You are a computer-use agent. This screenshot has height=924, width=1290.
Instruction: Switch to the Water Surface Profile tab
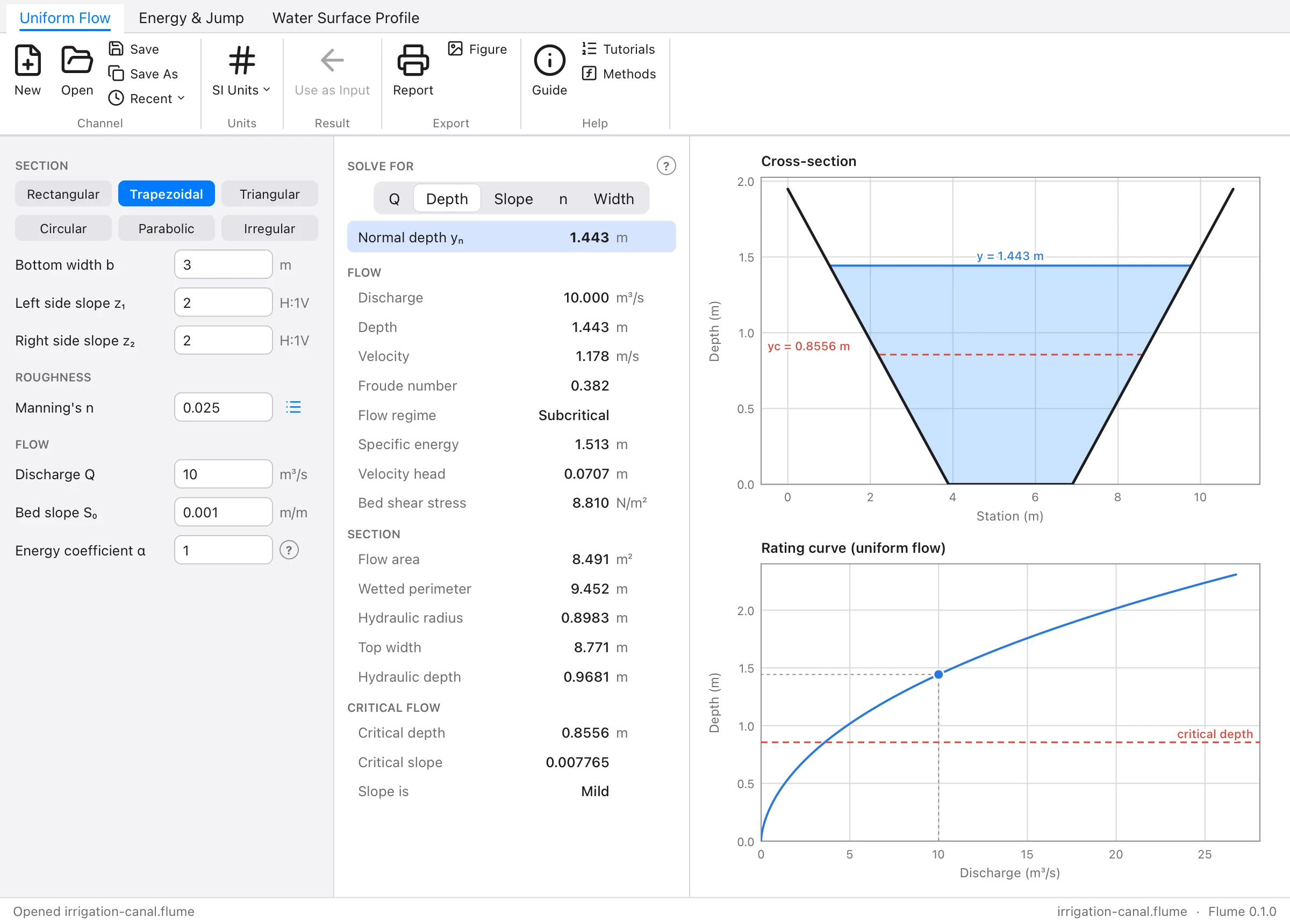pos(345,18)
